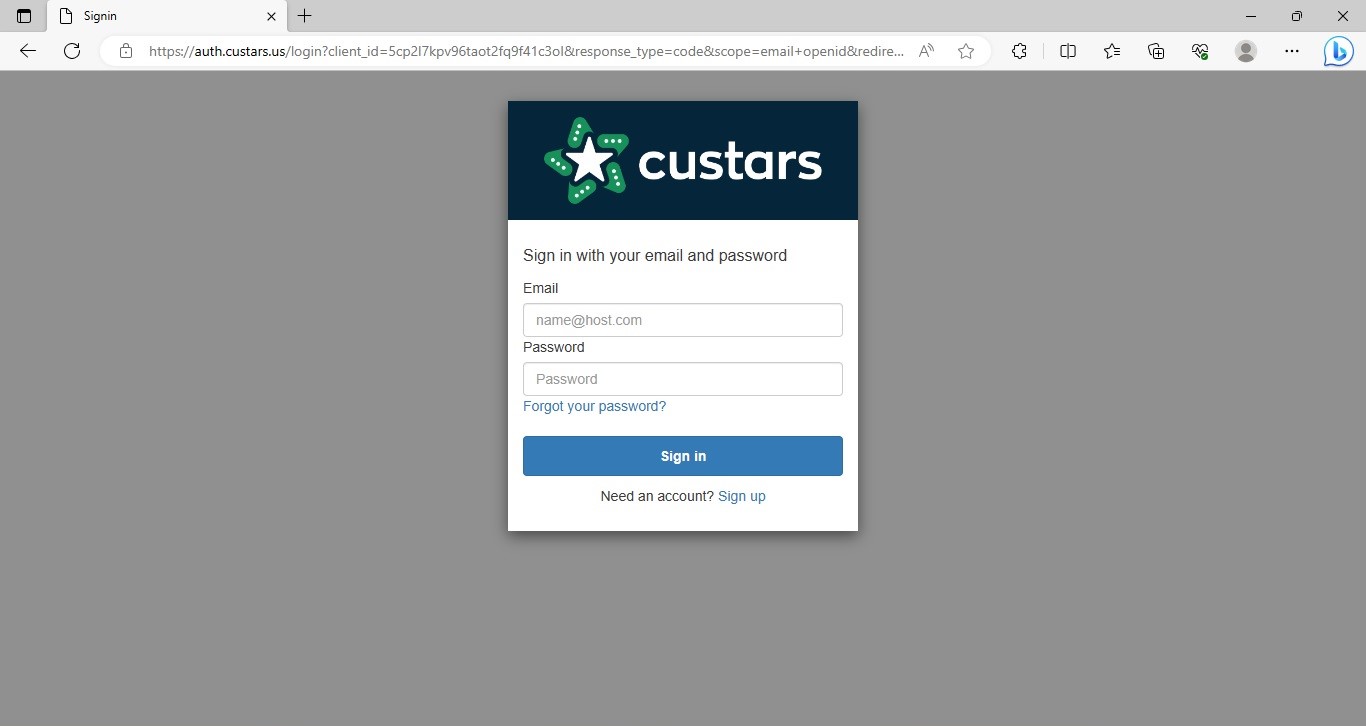This screenshot has height=726, width=1366.
Task: Open a new tab with plus
Action: click(x=305, y=16)
